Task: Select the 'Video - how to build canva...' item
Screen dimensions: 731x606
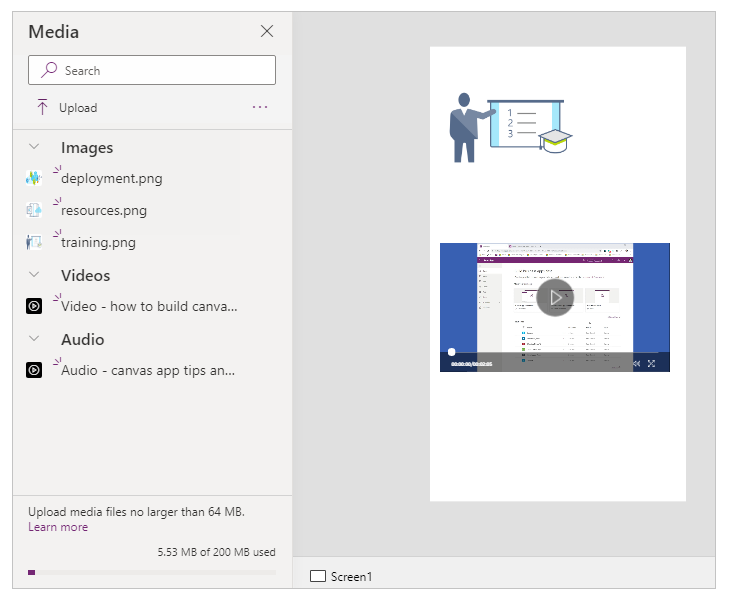Action: pyautogui.click(x=149, y=306)
